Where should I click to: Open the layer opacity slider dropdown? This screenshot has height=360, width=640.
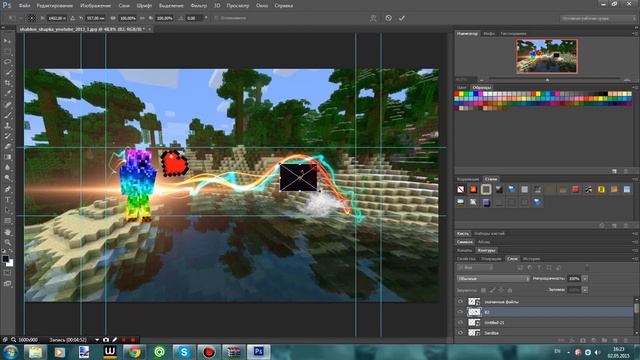[585, 278]
